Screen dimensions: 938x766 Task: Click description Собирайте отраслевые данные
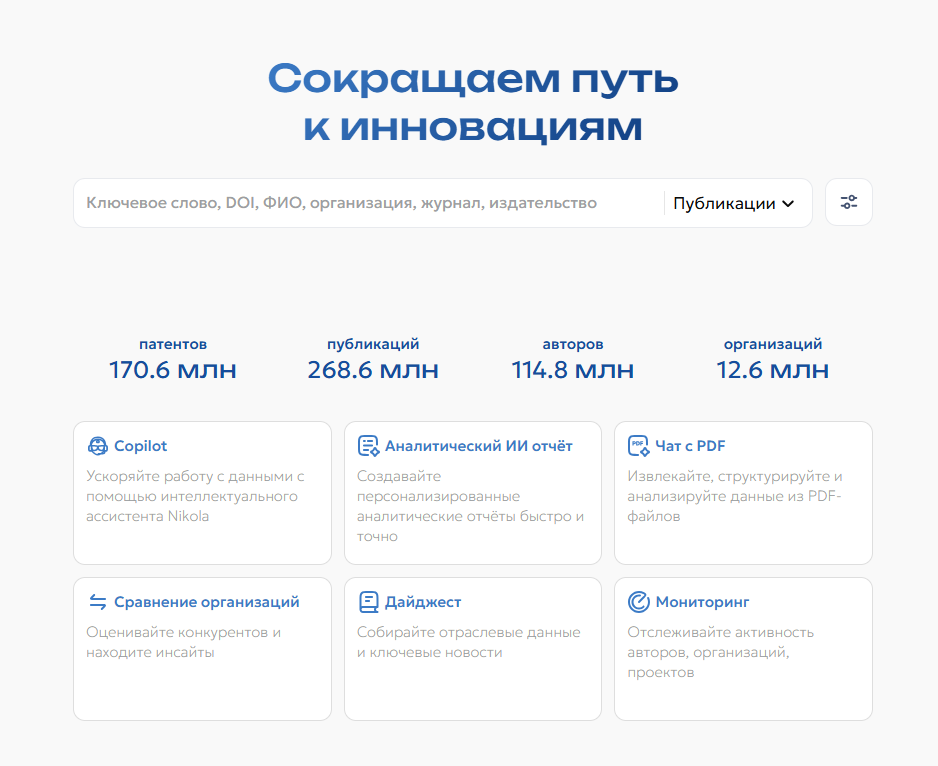[x=468, y=642]
